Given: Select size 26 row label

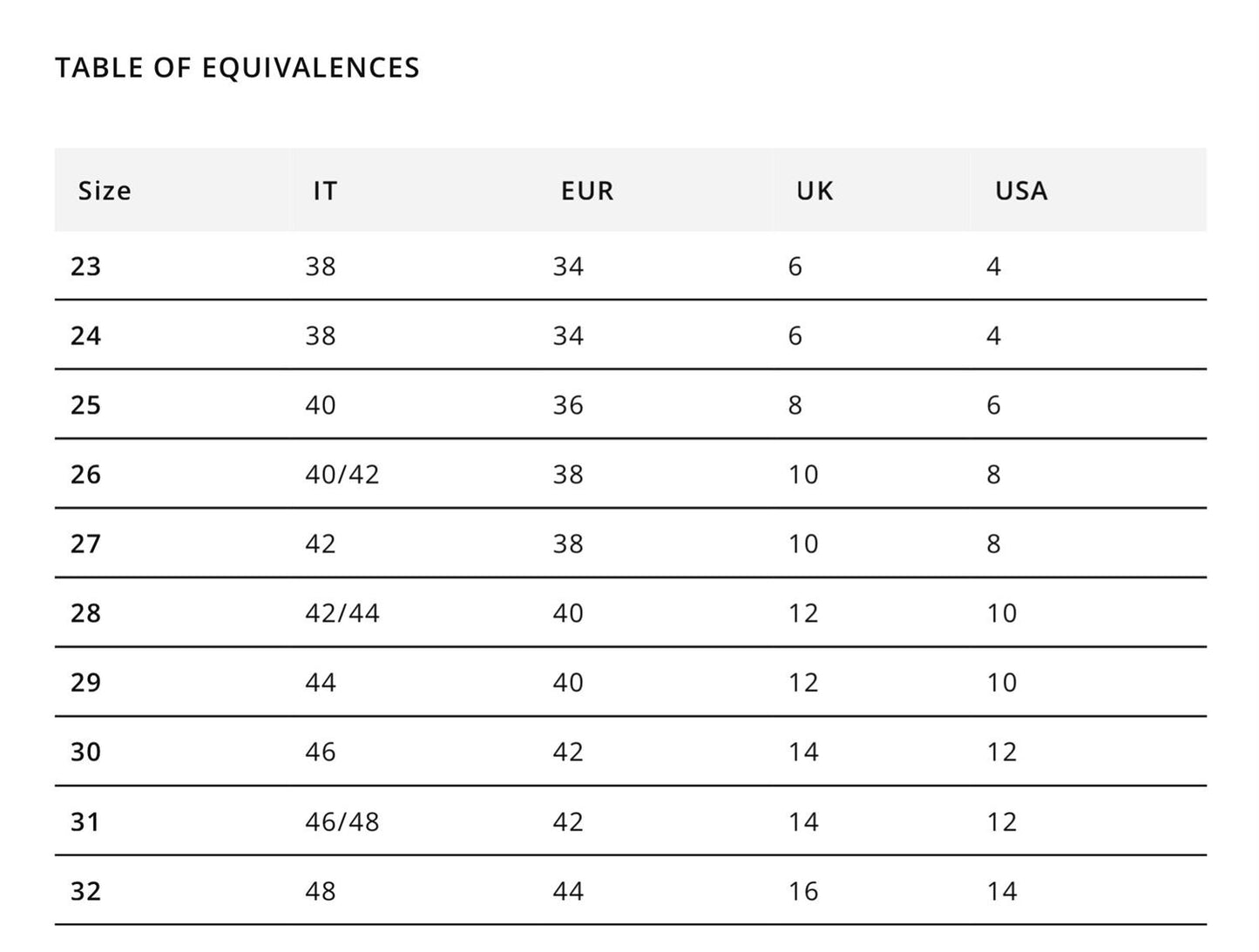Looking at the screenshot, I should pyautogui.click(x=85, y=475).
